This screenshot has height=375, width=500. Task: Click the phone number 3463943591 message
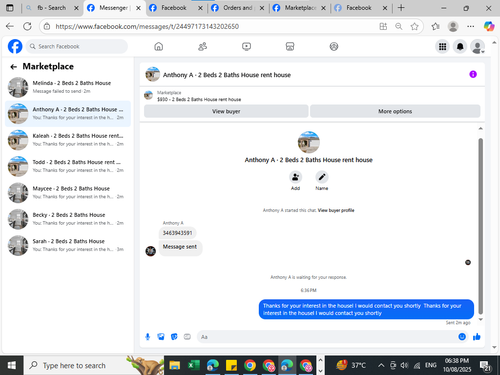[x=177, y=233]
